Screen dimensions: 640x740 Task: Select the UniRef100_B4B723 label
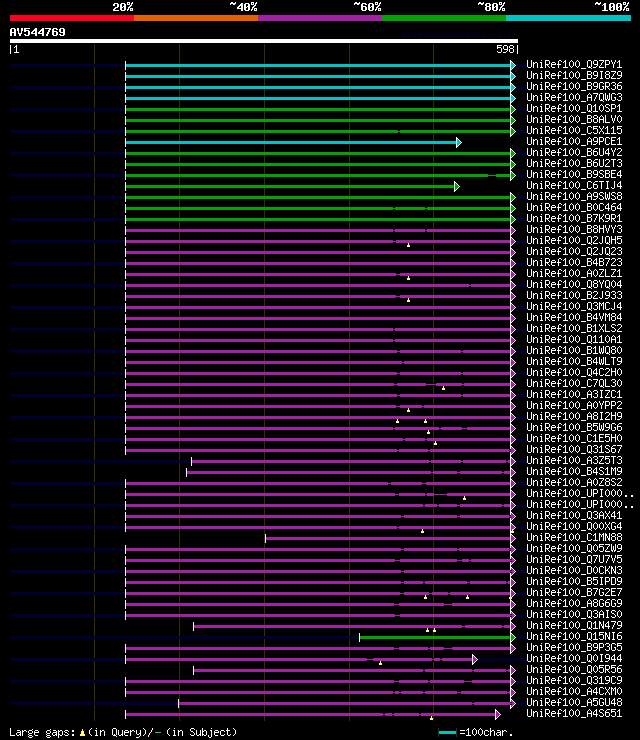tap(574, 262)
